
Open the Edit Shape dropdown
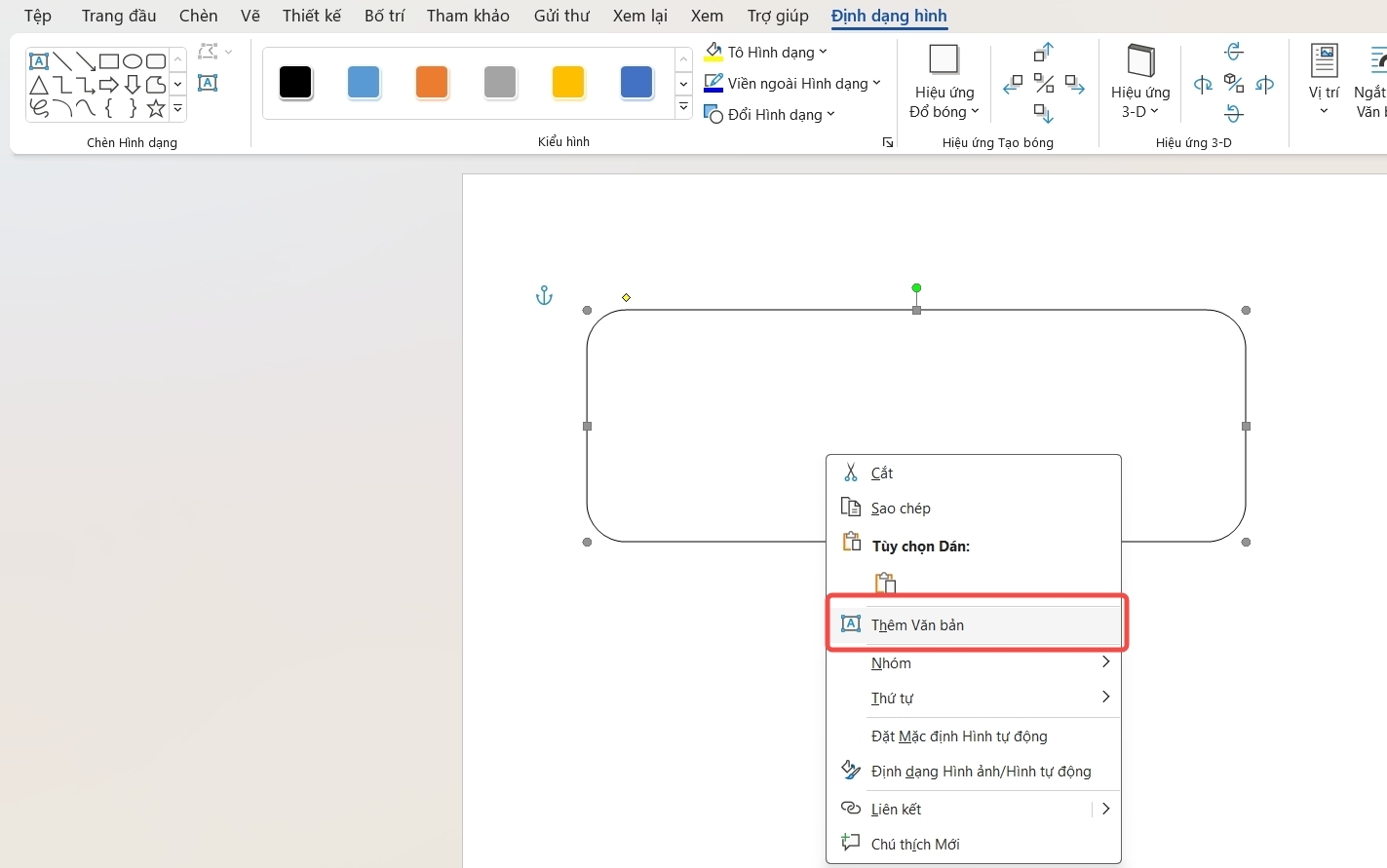(215, 52)
